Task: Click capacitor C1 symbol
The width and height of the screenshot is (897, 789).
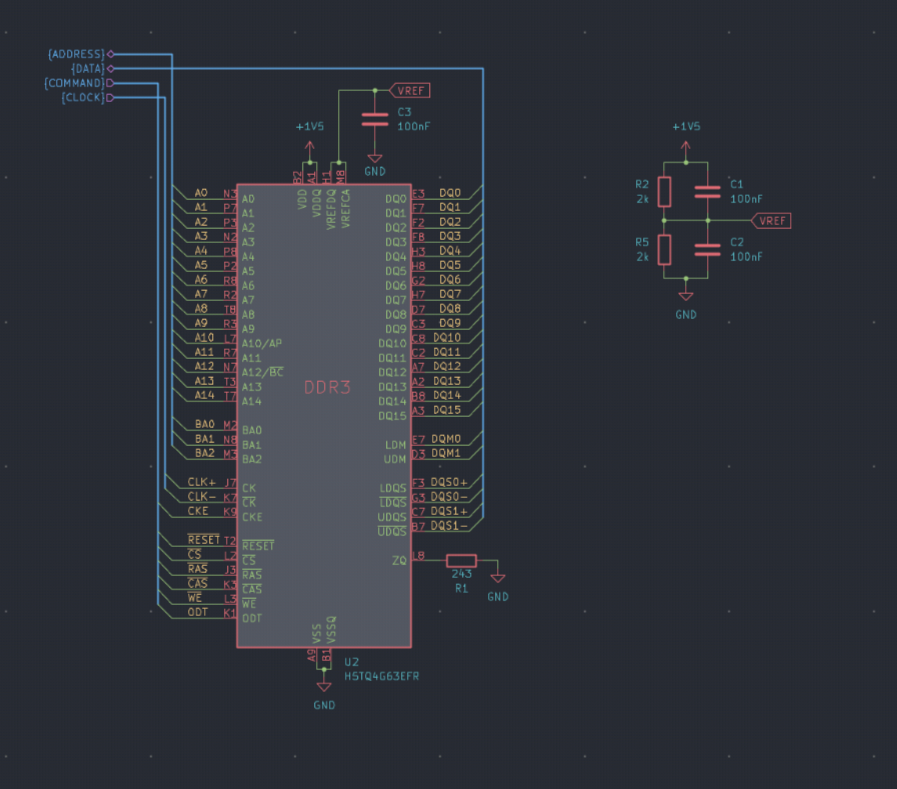Action: point(708,191)
